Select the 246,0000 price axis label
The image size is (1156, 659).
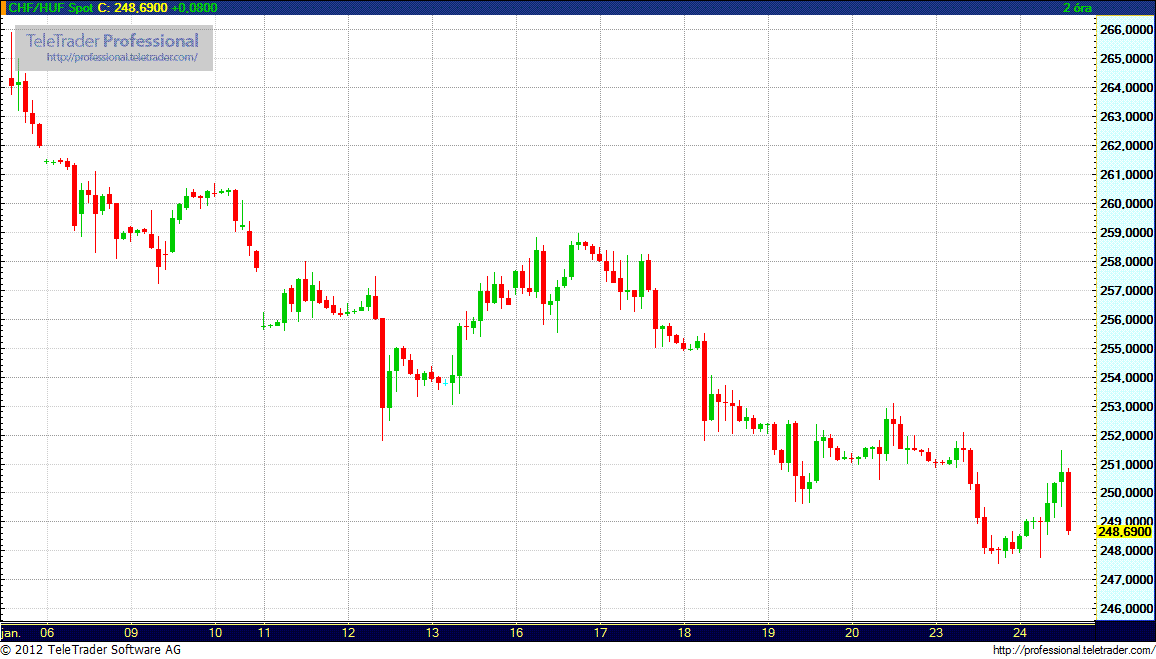pyautogui.click(x=1125, y=610)
